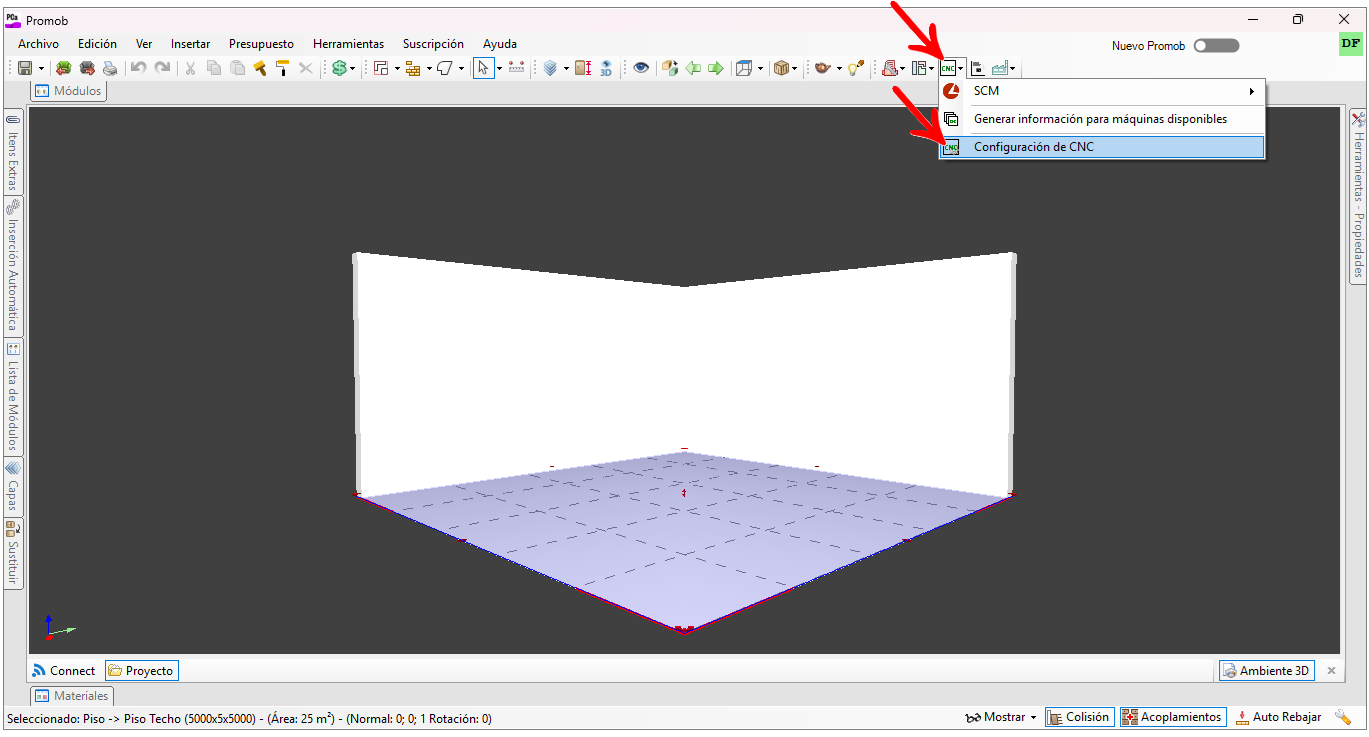
Task: Click the print preview printer icon
Action: click(110, 68)
